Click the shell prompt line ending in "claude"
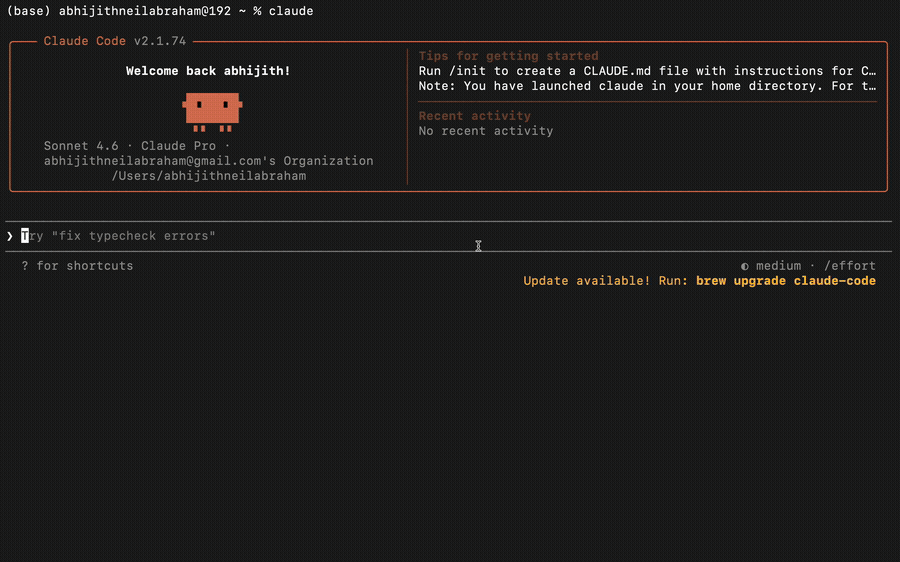Viewport: 900px width, 562px height. coord(160,11)
